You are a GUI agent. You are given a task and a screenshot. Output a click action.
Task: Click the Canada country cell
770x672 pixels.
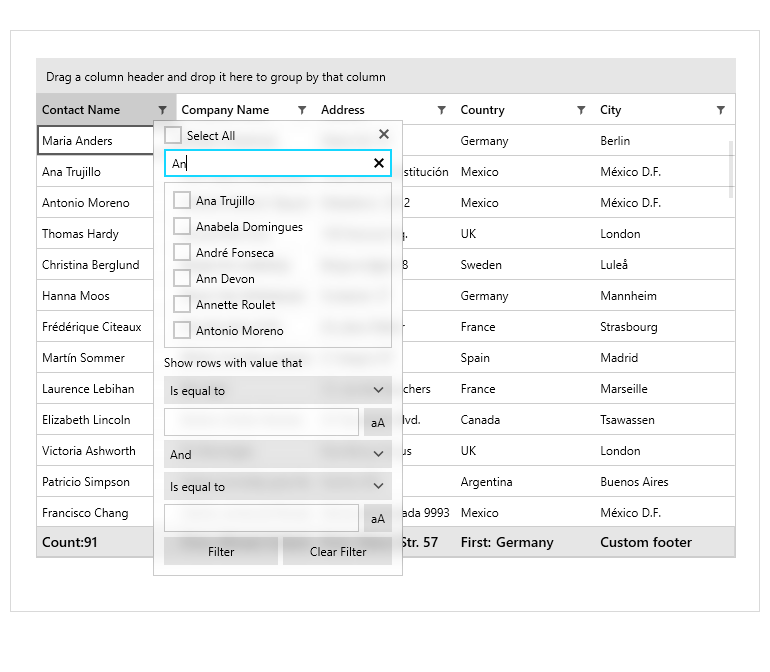pos(525,419)
